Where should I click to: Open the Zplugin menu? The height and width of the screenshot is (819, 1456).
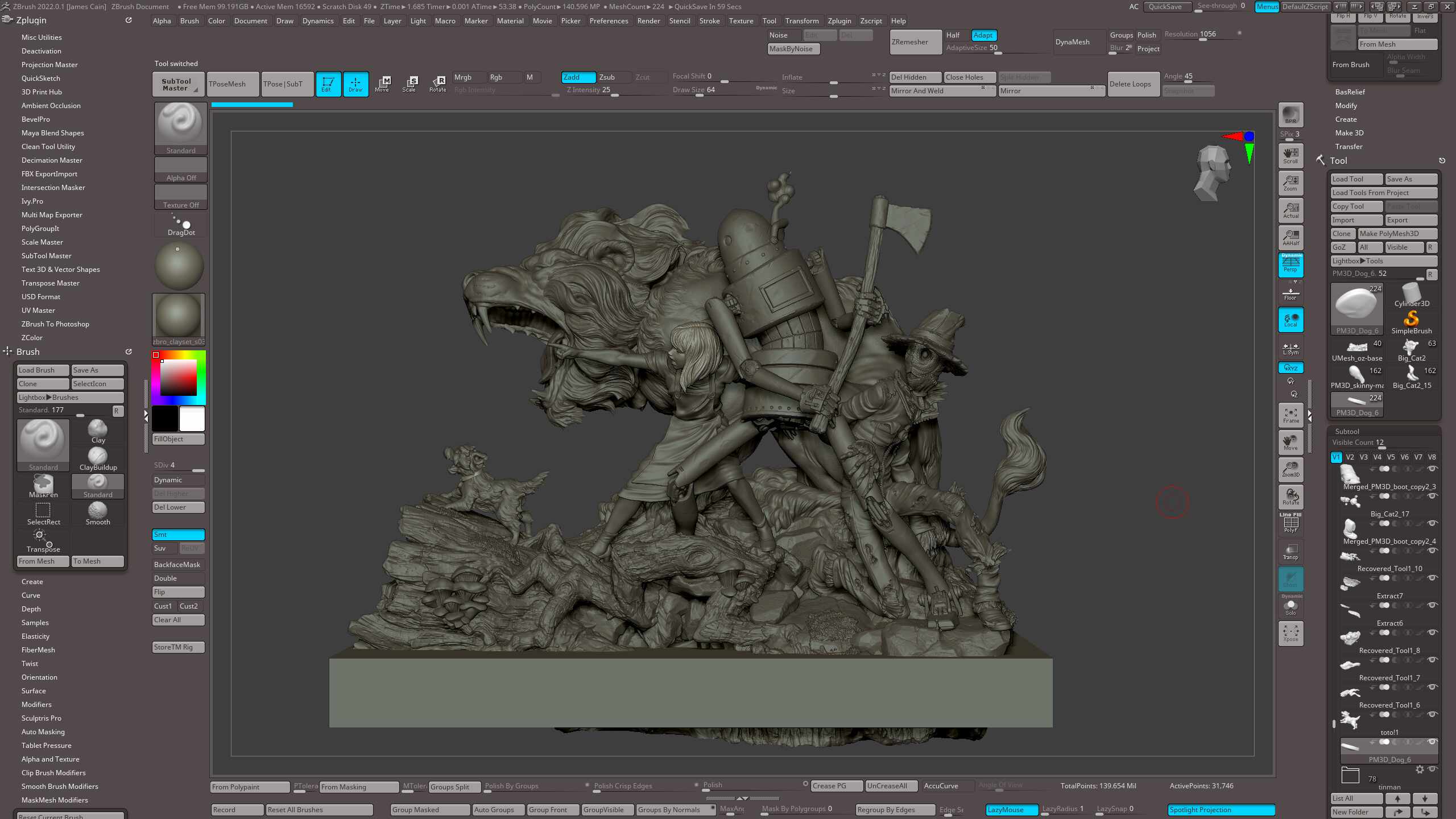tap(840, 20)
